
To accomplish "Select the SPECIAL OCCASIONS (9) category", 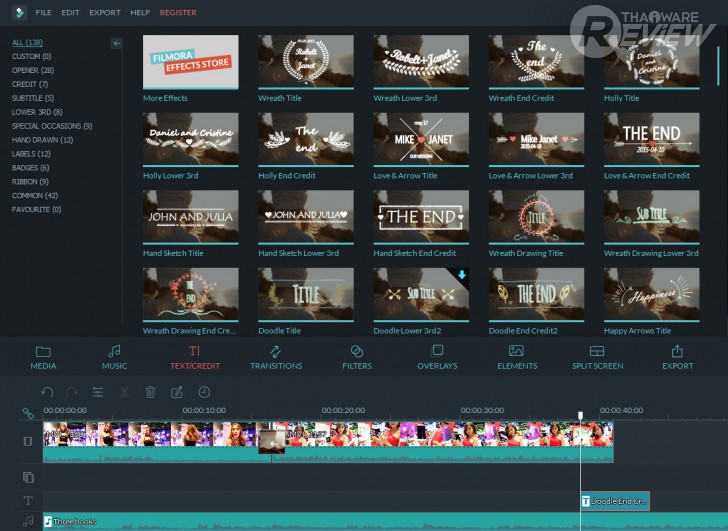I will tap(52, 126).
